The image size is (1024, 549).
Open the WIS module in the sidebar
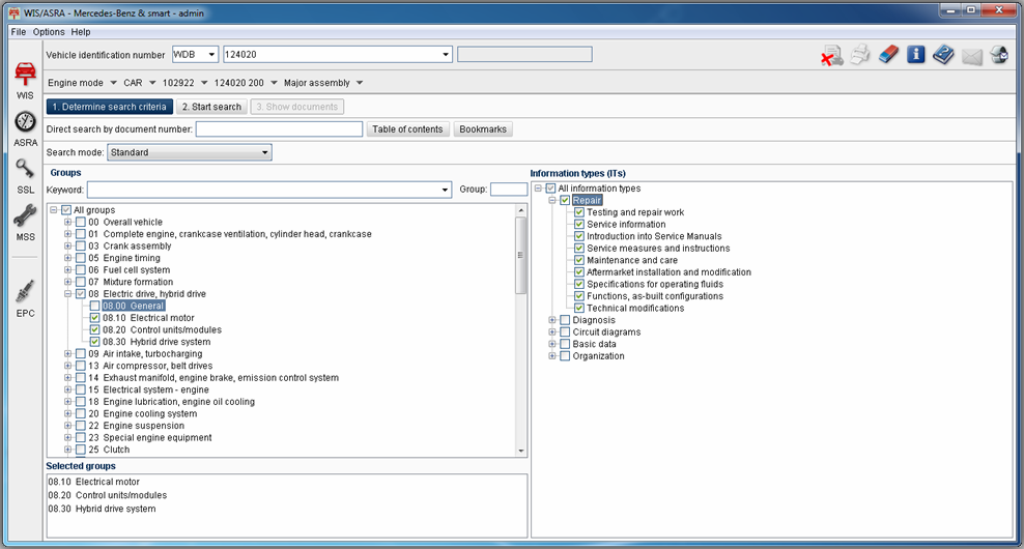click(25, 80)
